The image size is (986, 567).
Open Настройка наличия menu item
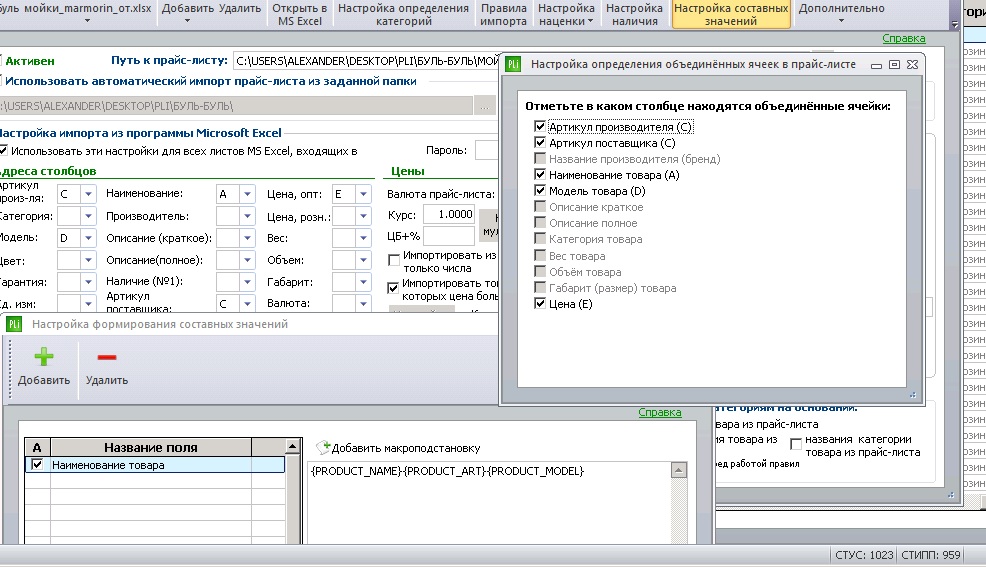pos(634,14)
